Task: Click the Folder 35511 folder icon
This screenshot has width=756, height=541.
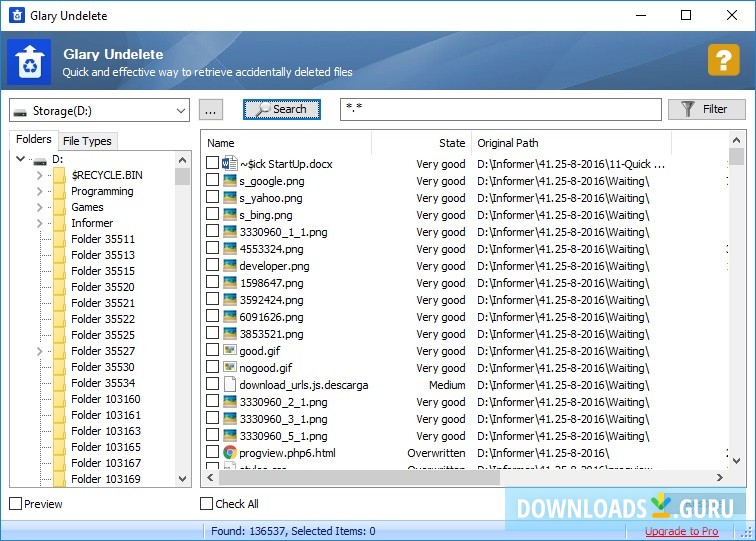Action: coord(59,239)
